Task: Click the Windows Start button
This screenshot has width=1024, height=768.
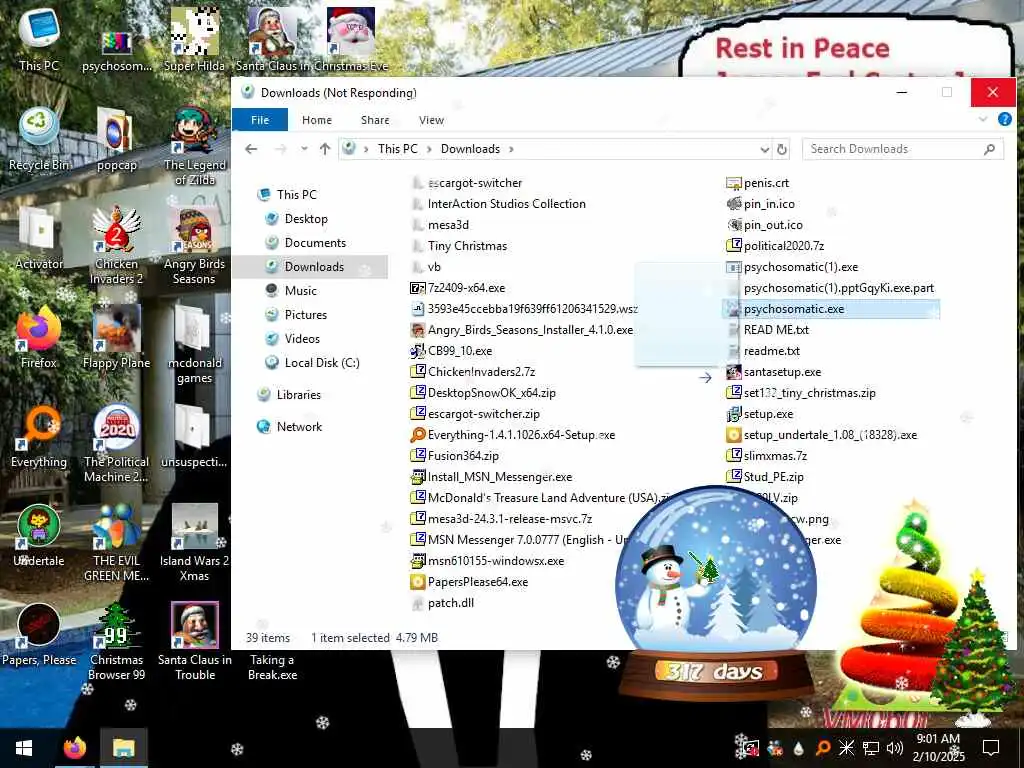Action: pos(24,748)
